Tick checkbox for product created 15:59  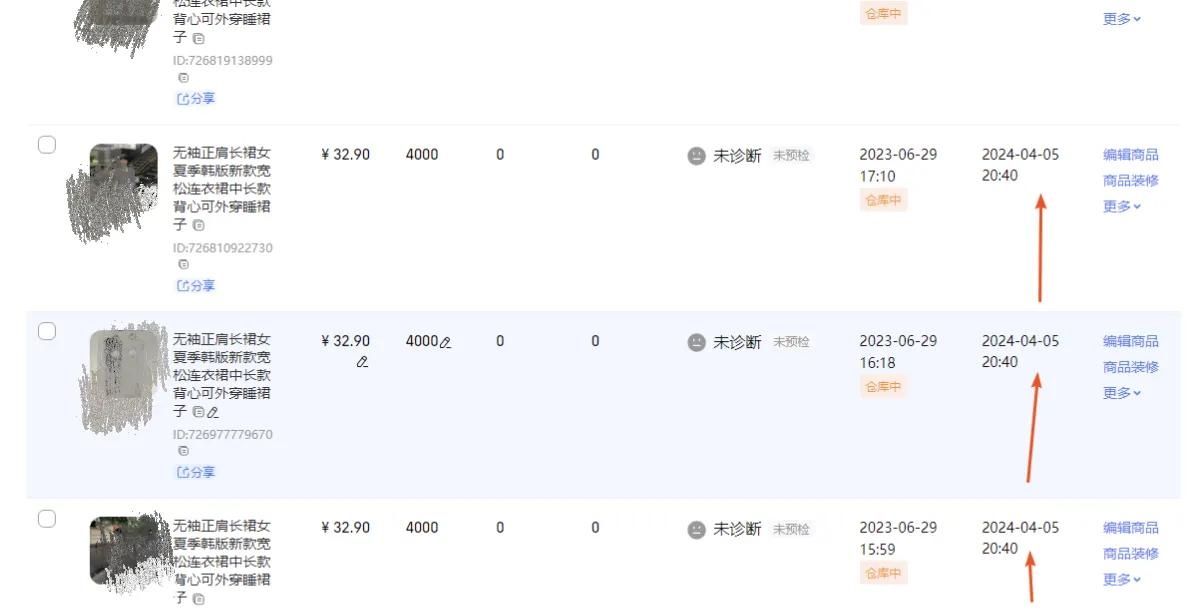(47, 519)
